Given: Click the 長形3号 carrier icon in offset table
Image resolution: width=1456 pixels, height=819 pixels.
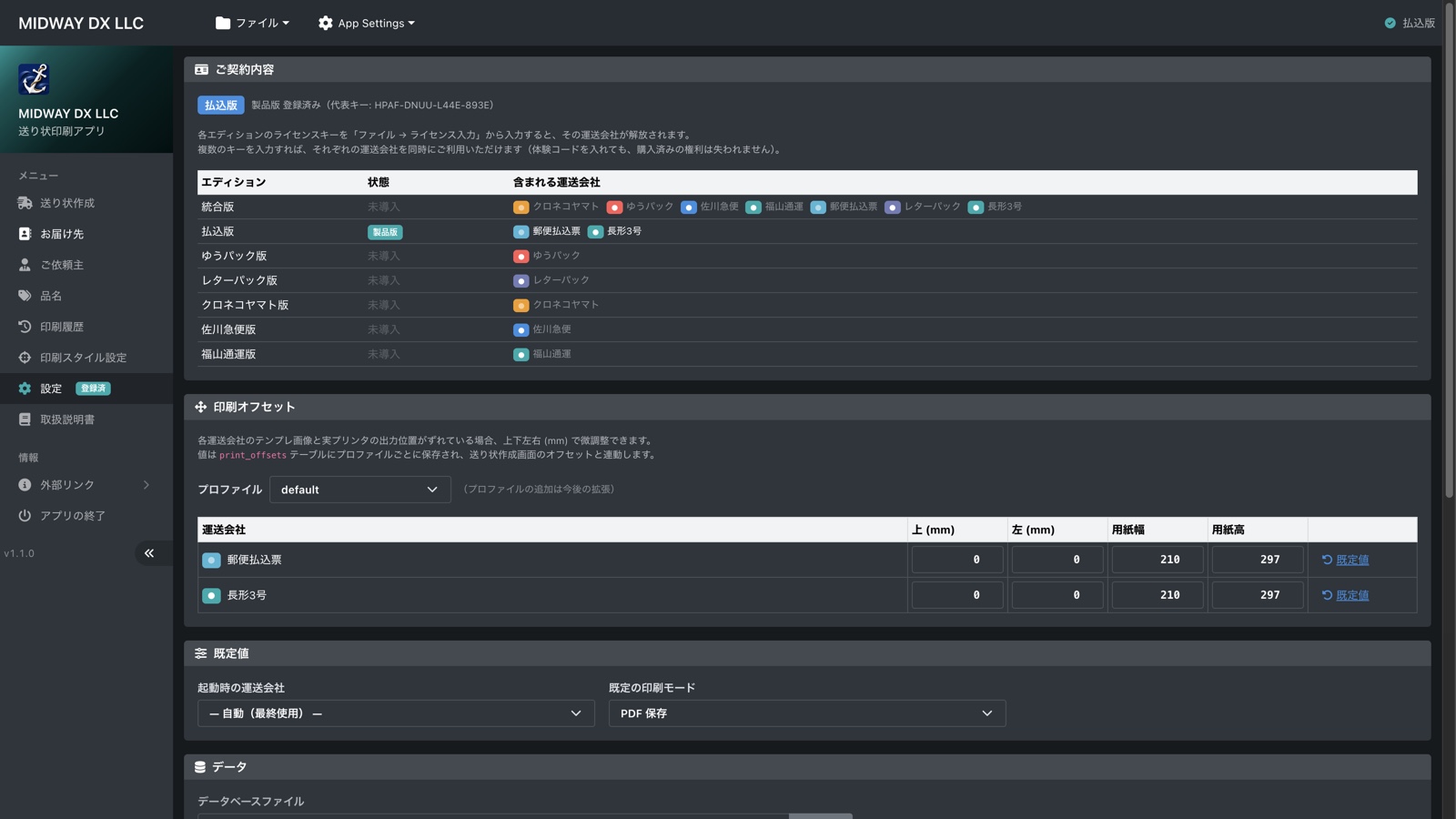Looking at the screenshot, I should pos(211,596).
